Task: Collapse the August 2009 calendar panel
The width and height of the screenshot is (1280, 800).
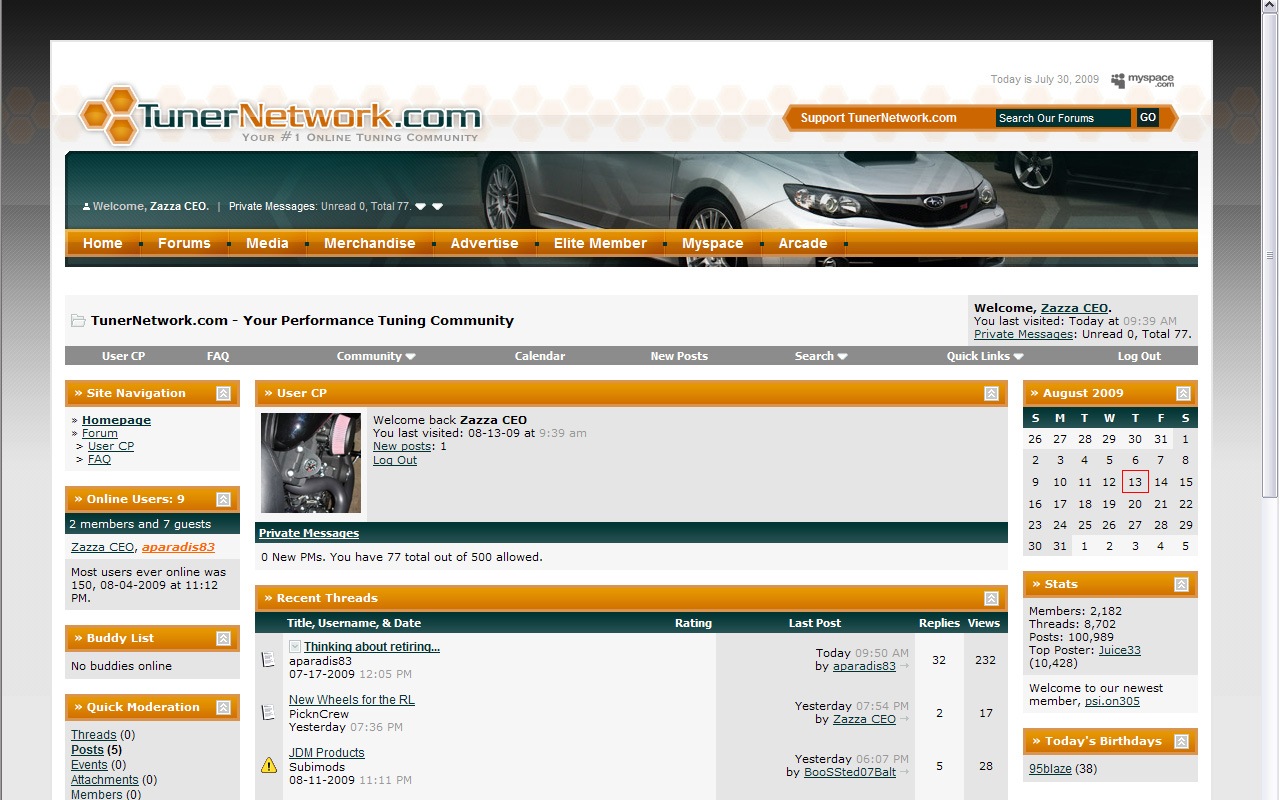Action: [1183, 394]
